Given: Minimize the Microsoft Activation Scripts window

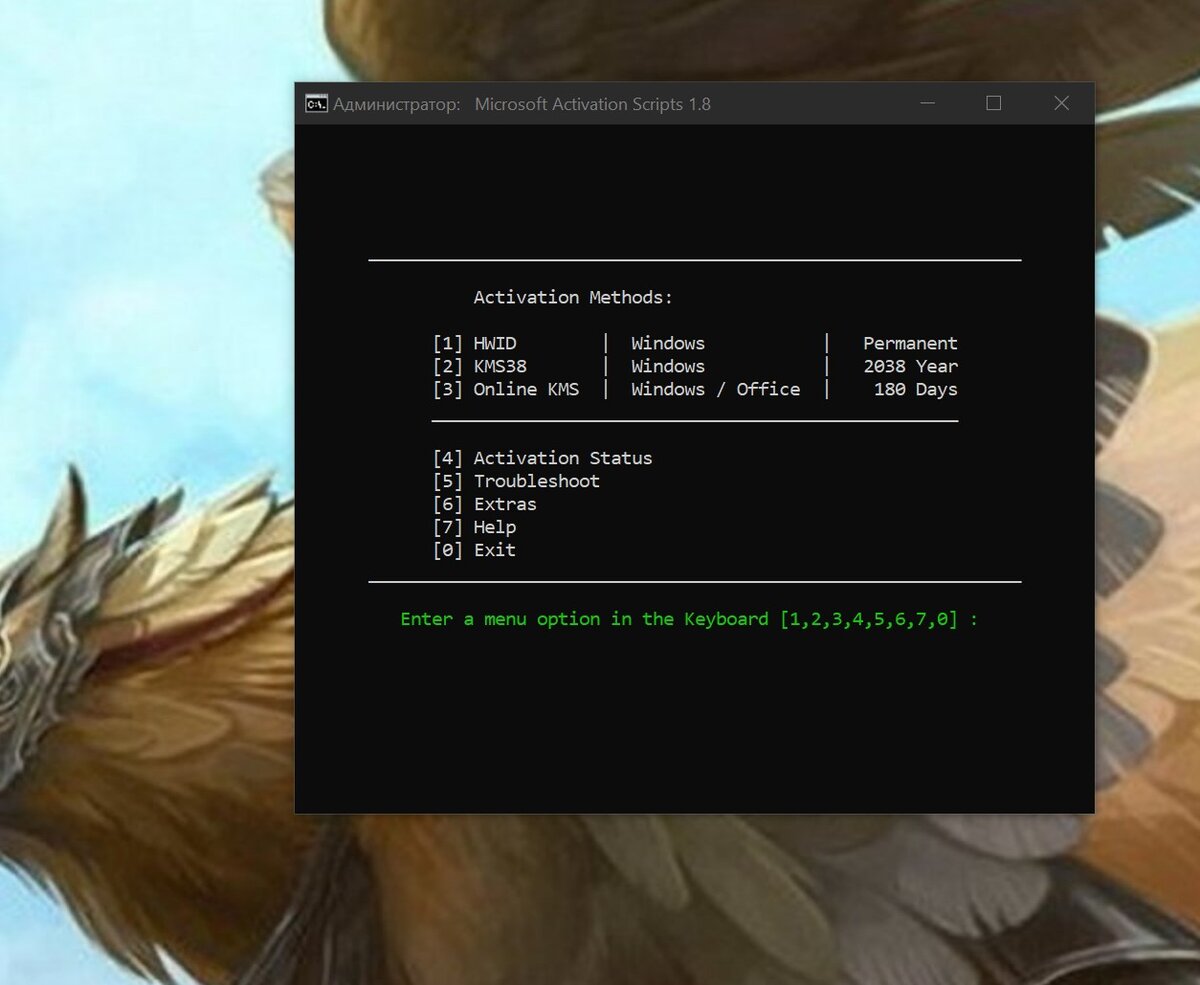Looking at the screenshot, I should pos(927,104).
